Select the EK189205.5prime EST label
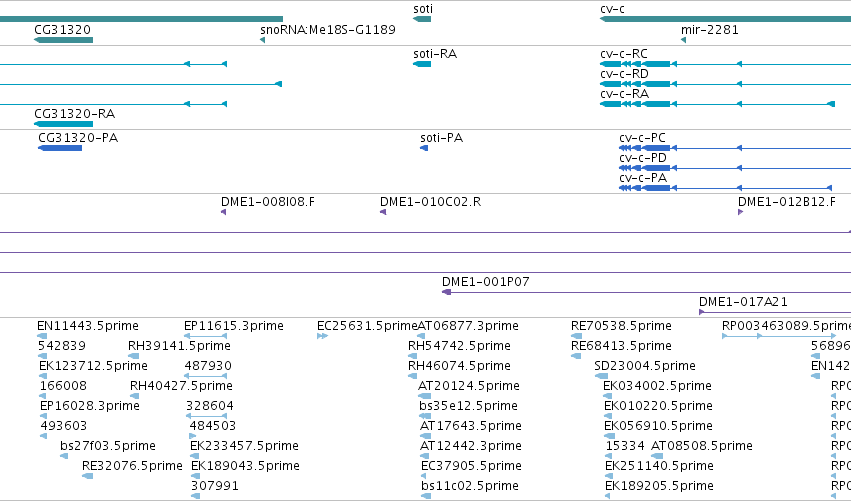 (659, 486)
